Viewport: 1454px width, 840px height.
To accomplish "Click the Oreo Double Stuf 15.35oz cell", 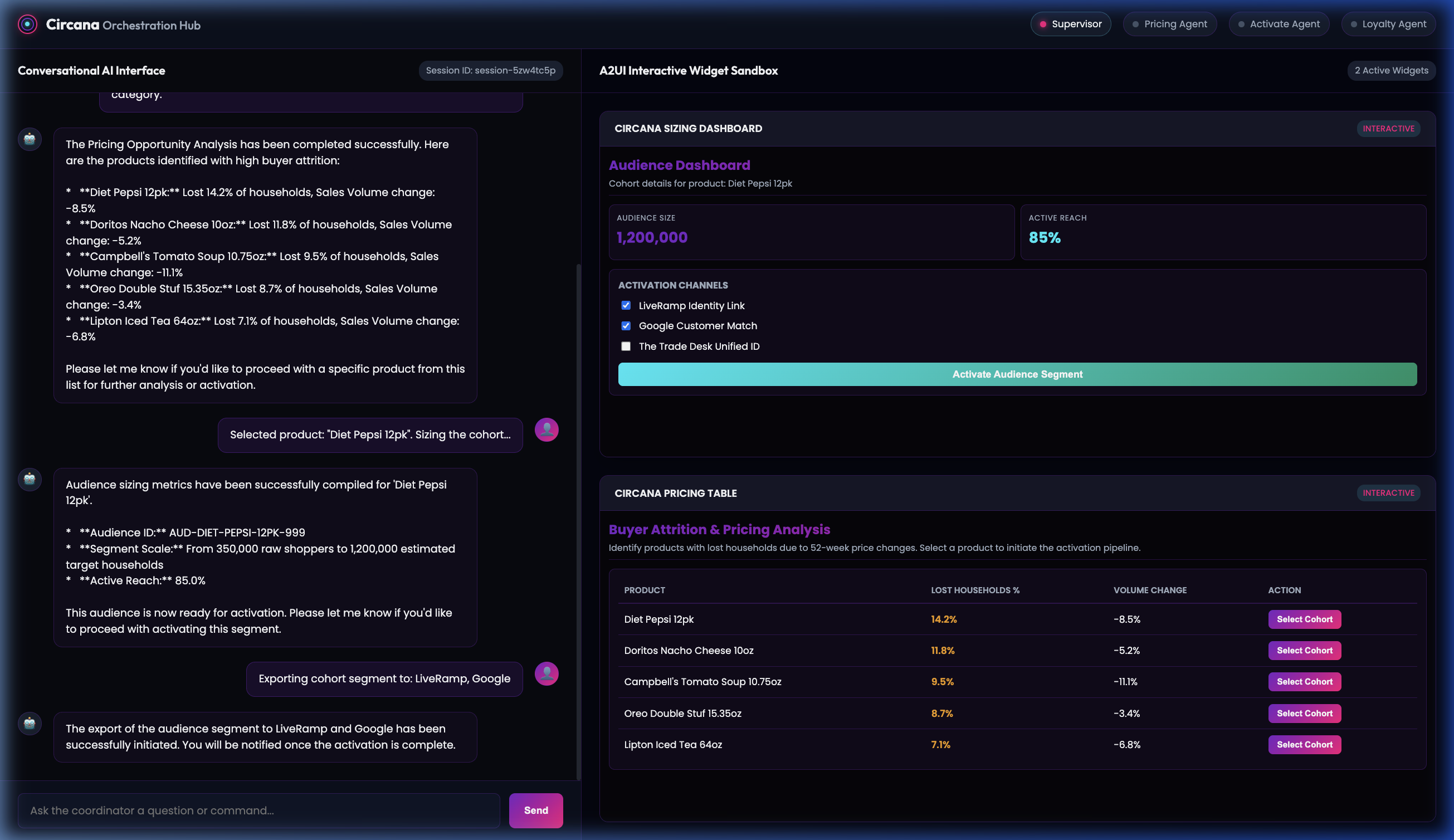I will (682, 713).
